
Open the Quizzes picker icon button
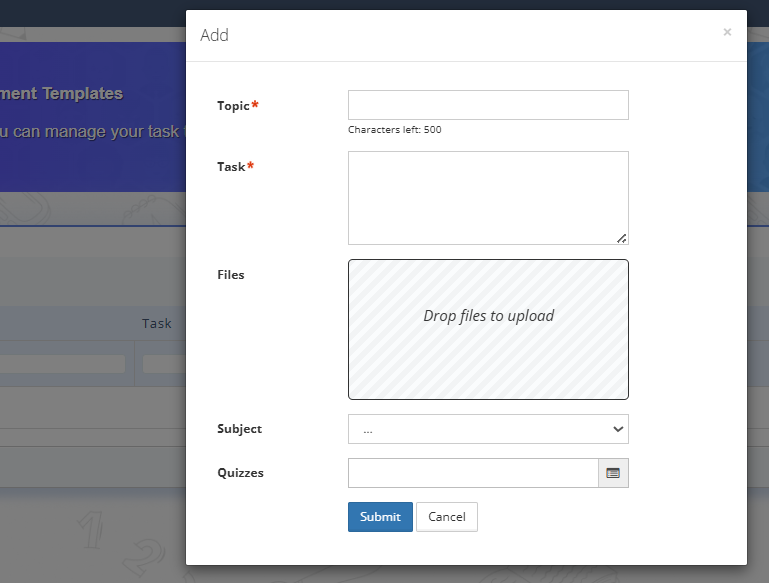pos(613,473)
